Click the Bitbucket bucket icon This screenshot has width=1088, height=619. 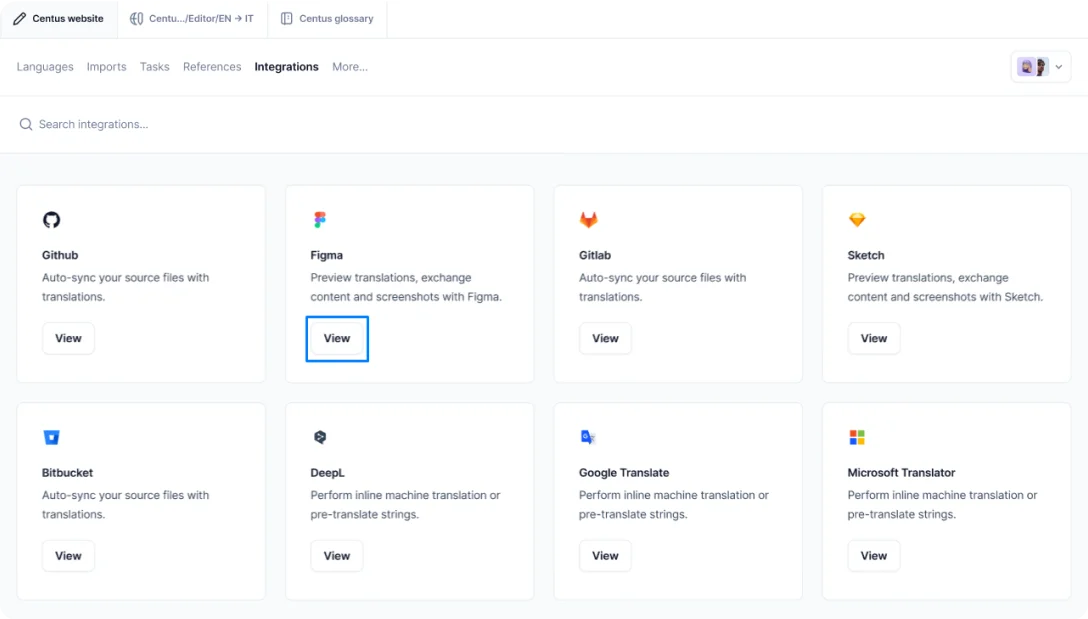point(51,436)
